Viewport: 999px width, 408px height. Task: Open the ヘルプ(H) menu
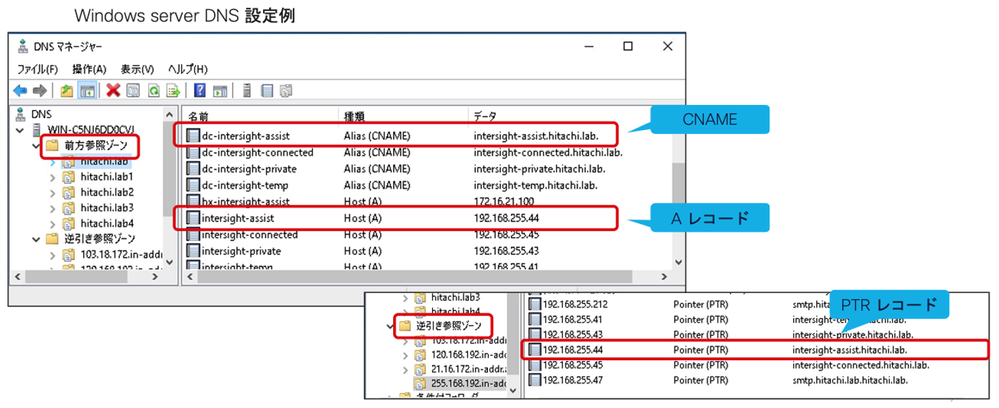point(188,69)
